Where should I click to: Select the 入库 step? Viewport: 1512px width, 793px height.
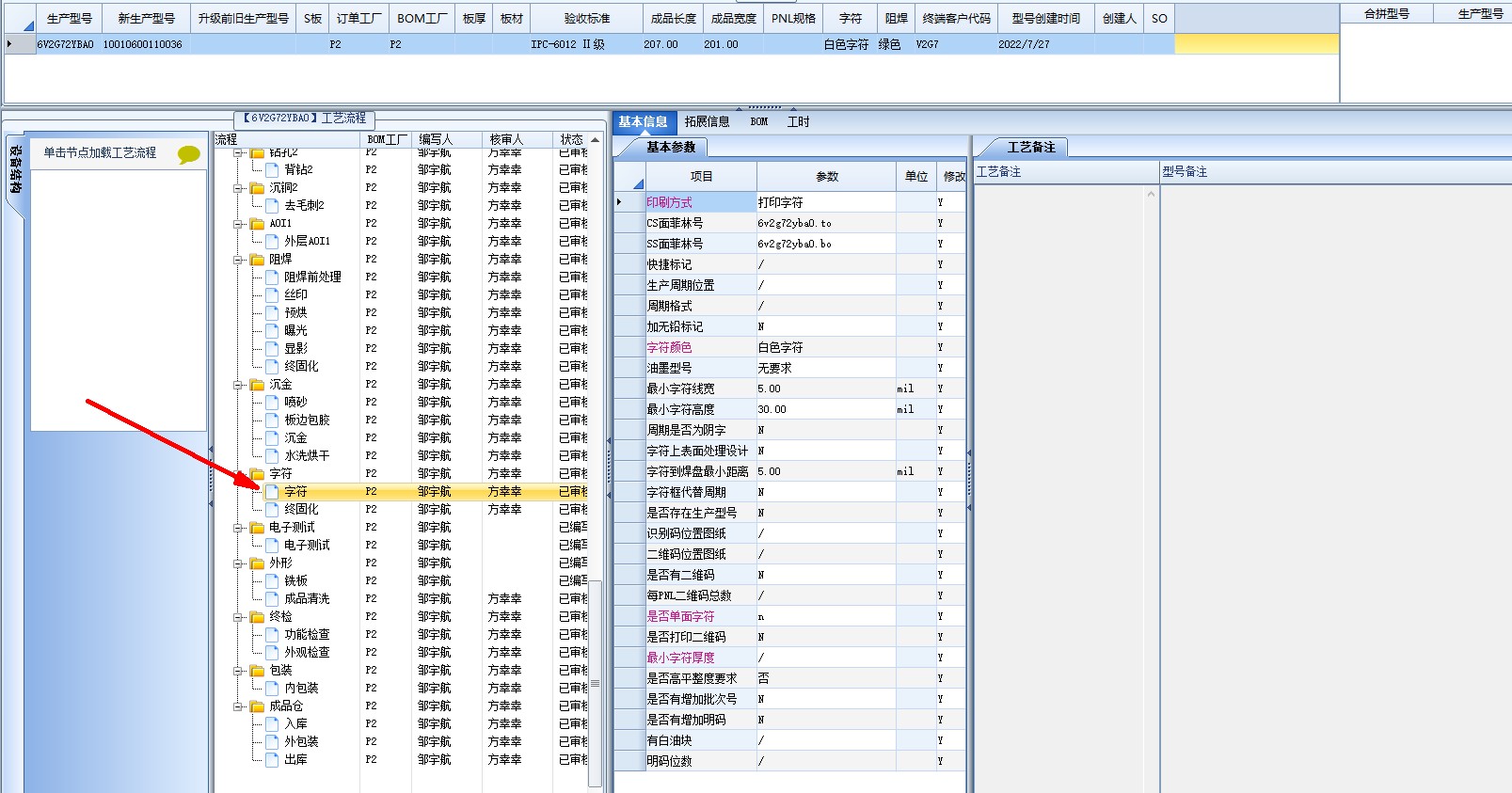[295, 724]
